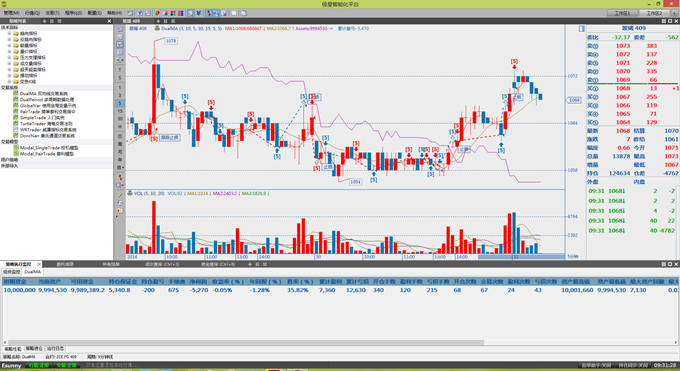Click the DualMA printer icon on chart
680x371 pixels.
click(x=157, y=29)
